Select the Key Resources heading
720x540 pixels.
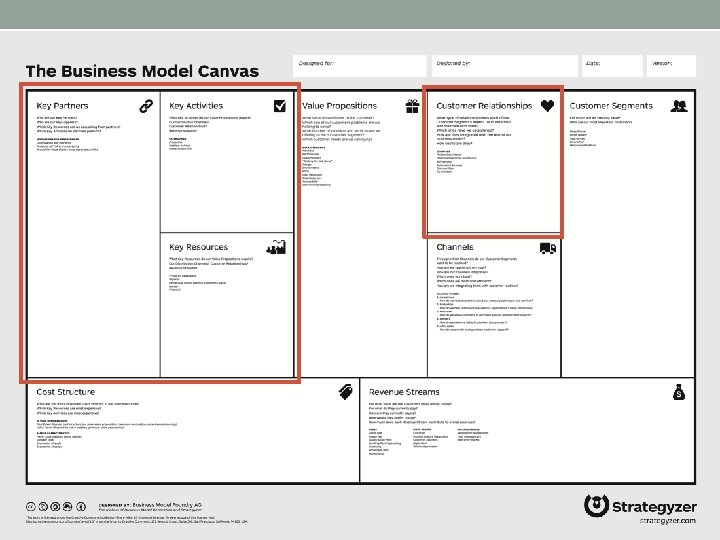(x=198, y=247)
